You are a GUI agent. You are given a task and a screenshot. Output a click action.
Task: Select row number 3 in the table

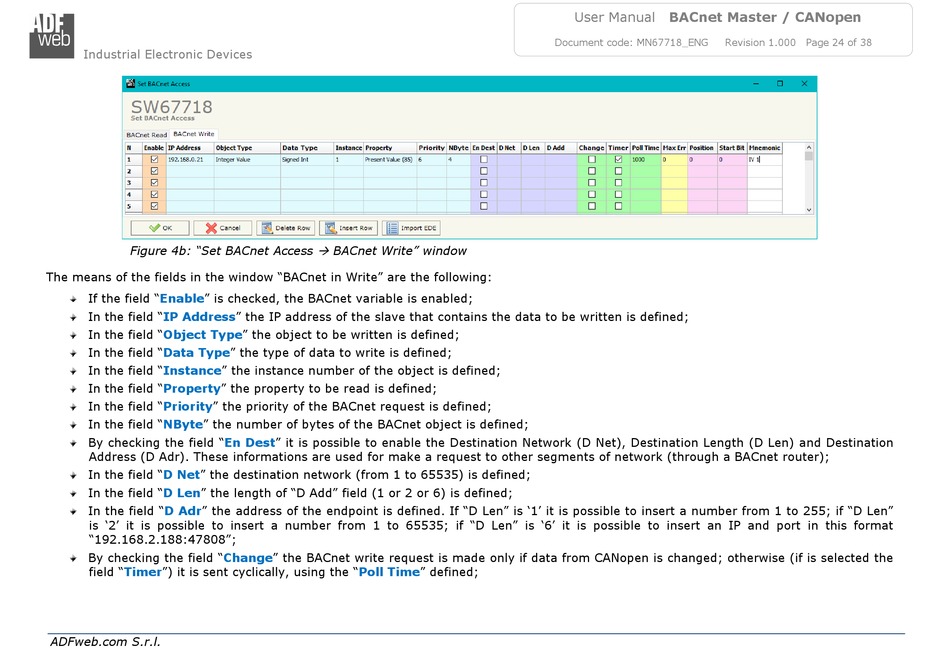tap(133, 182)
